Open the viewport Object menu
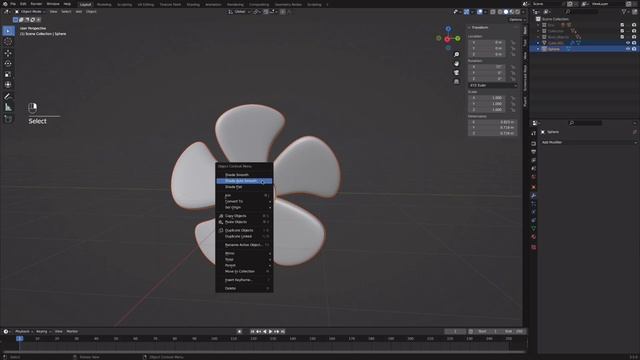This screenshot has width=640, height=360. click(x=91, y=12)
